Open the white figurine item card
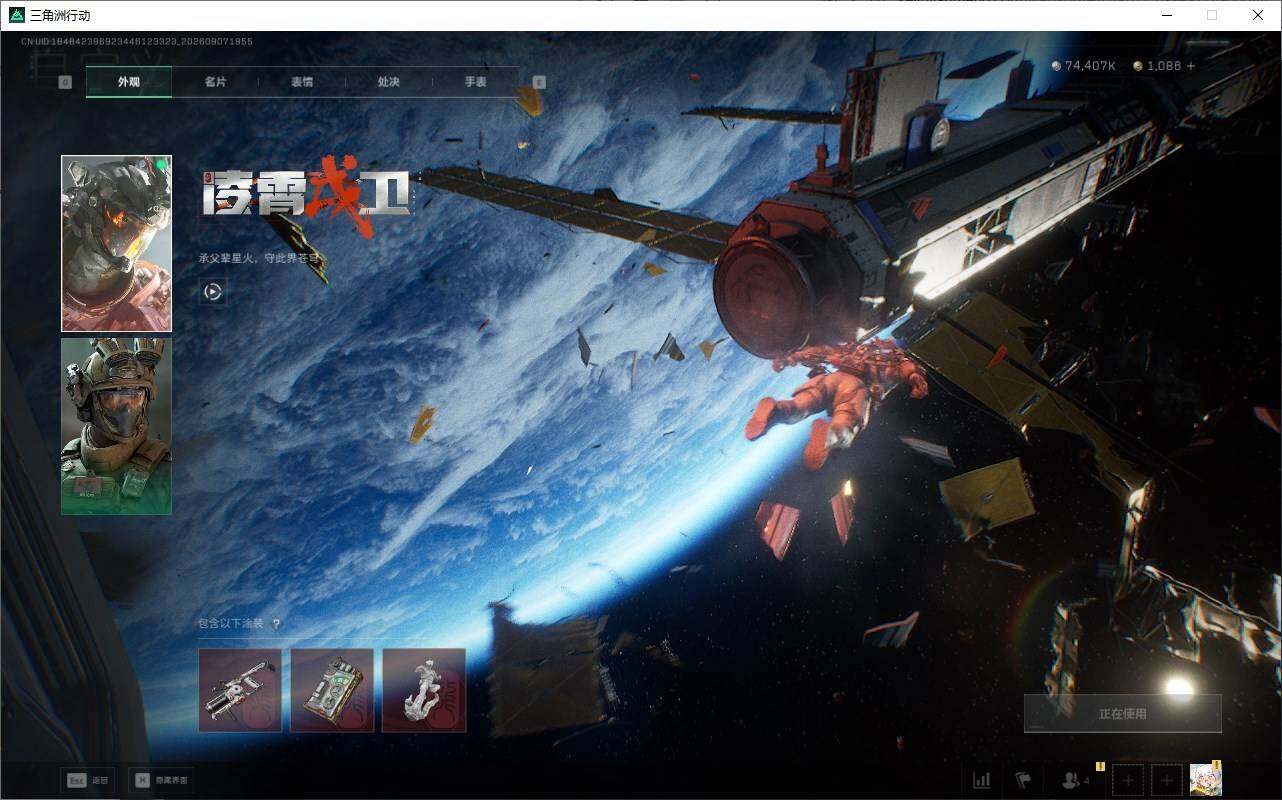The width and height of the screenshot is (1282, 800). point(424,690)
